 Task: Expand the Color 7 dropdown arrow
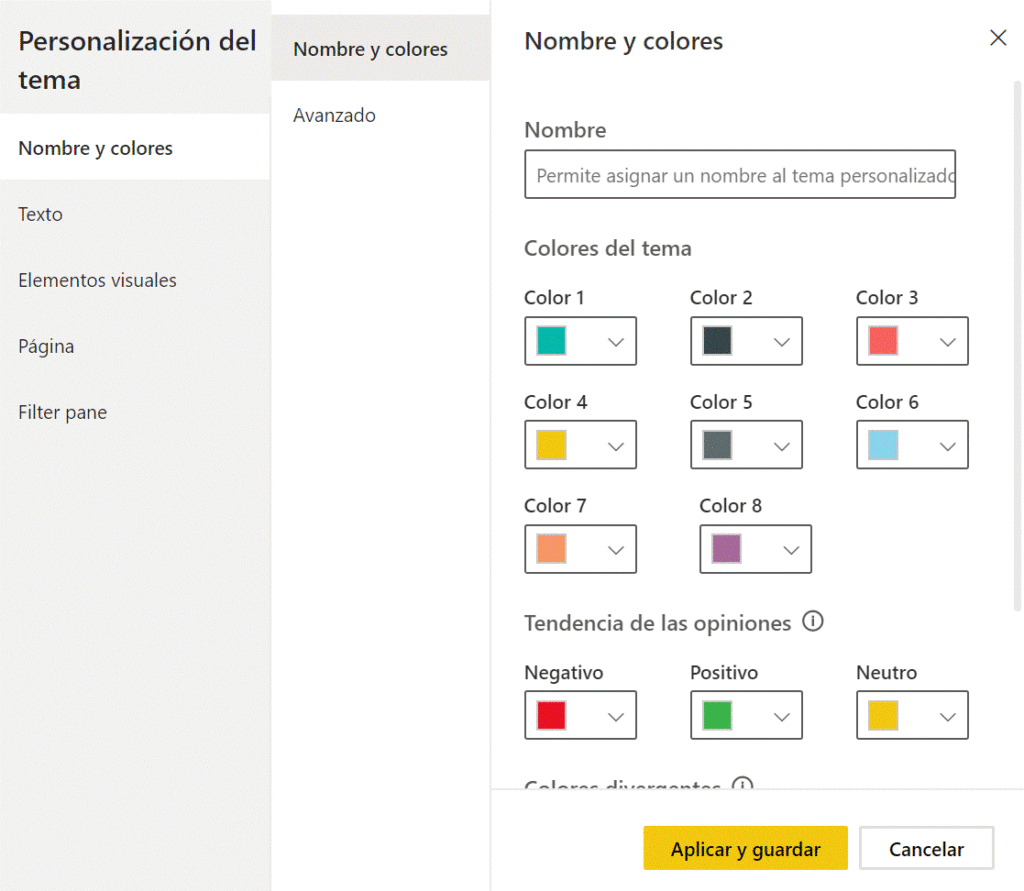pos(616,550)
